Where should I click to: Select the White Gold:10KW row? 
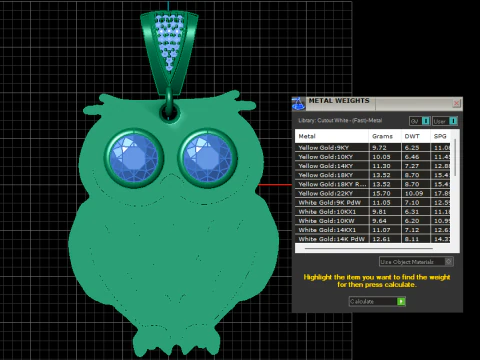pos(372,221)
